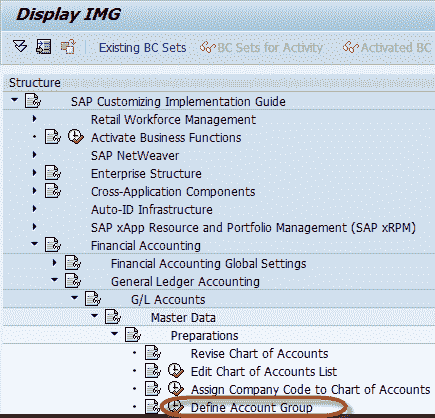Select Cross-Application Components entry
The height and width of the screenshot is (418, 435).
click(x=173, y=191)
